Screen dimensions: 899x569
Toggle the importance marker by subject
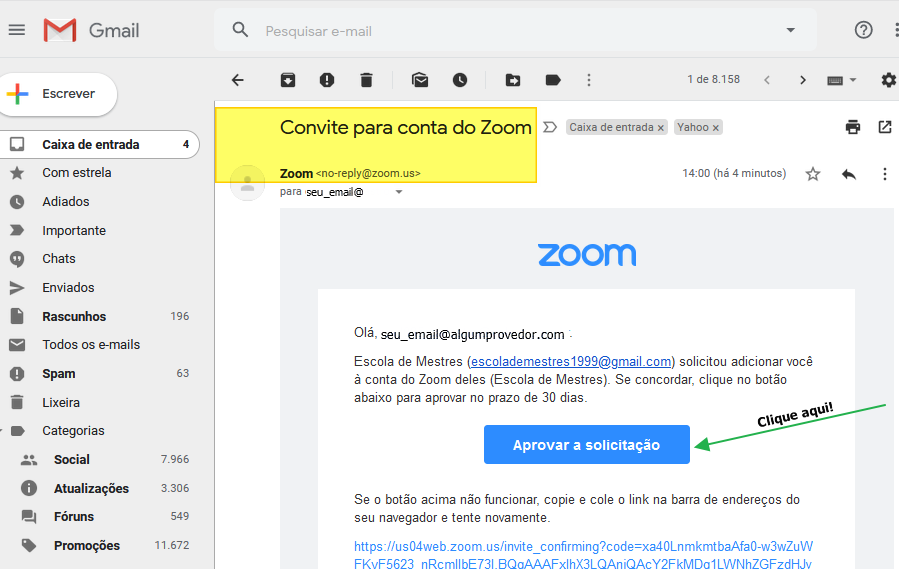549,127
